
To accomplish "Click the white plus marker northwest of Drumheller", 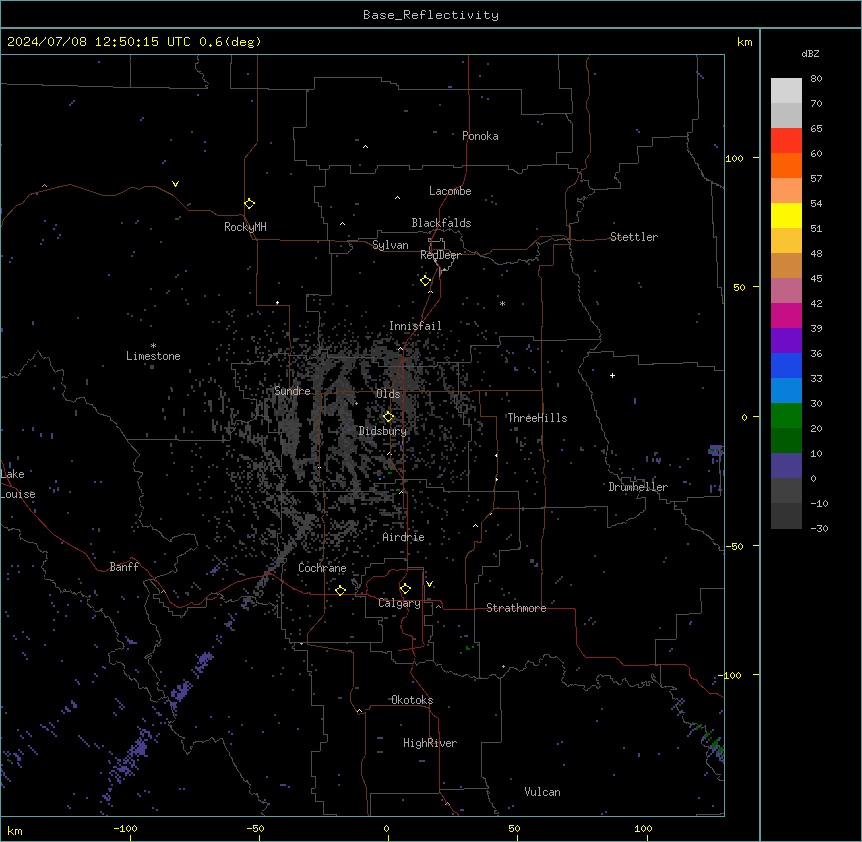I will pos(612,375).
